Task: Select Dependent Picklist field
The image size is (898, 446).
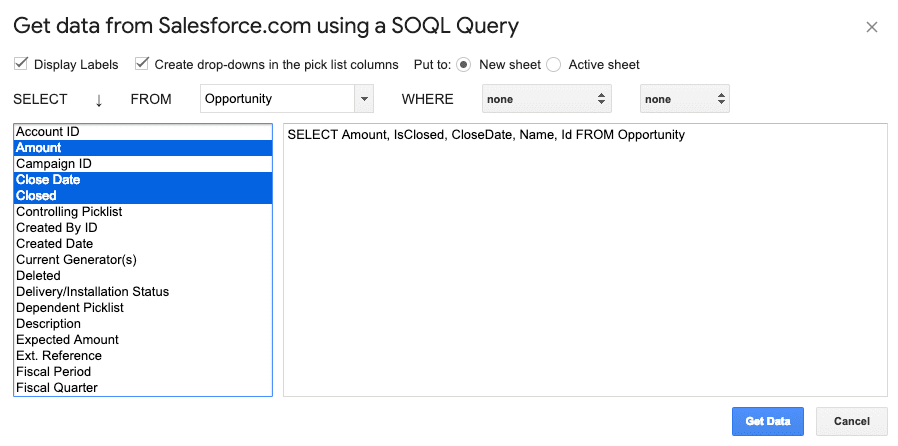Action: 143,308
